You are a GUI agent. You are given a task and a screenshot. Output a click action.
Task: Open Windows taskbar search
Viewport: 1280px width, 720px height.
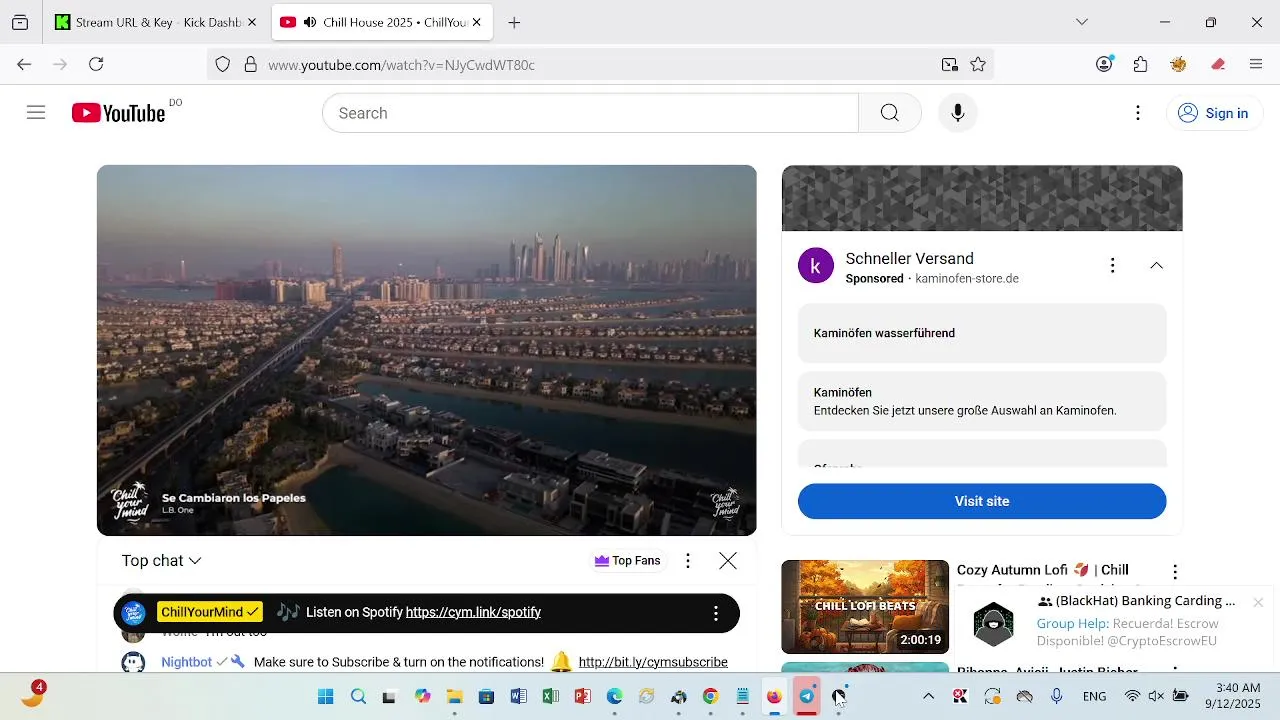tap(358, 696)
